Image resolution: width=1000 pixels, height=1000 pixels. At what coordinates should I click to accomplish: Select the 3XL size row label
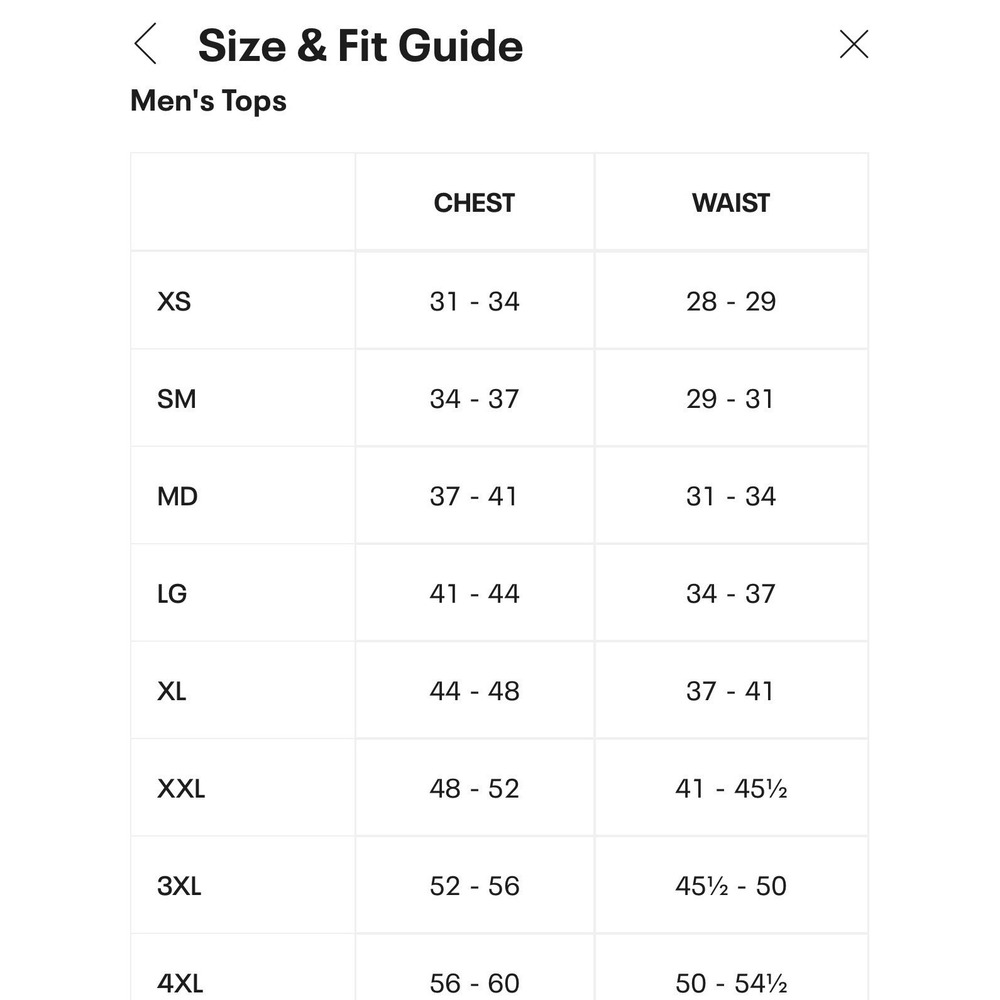pyautogui.click(x=179, y=886)
